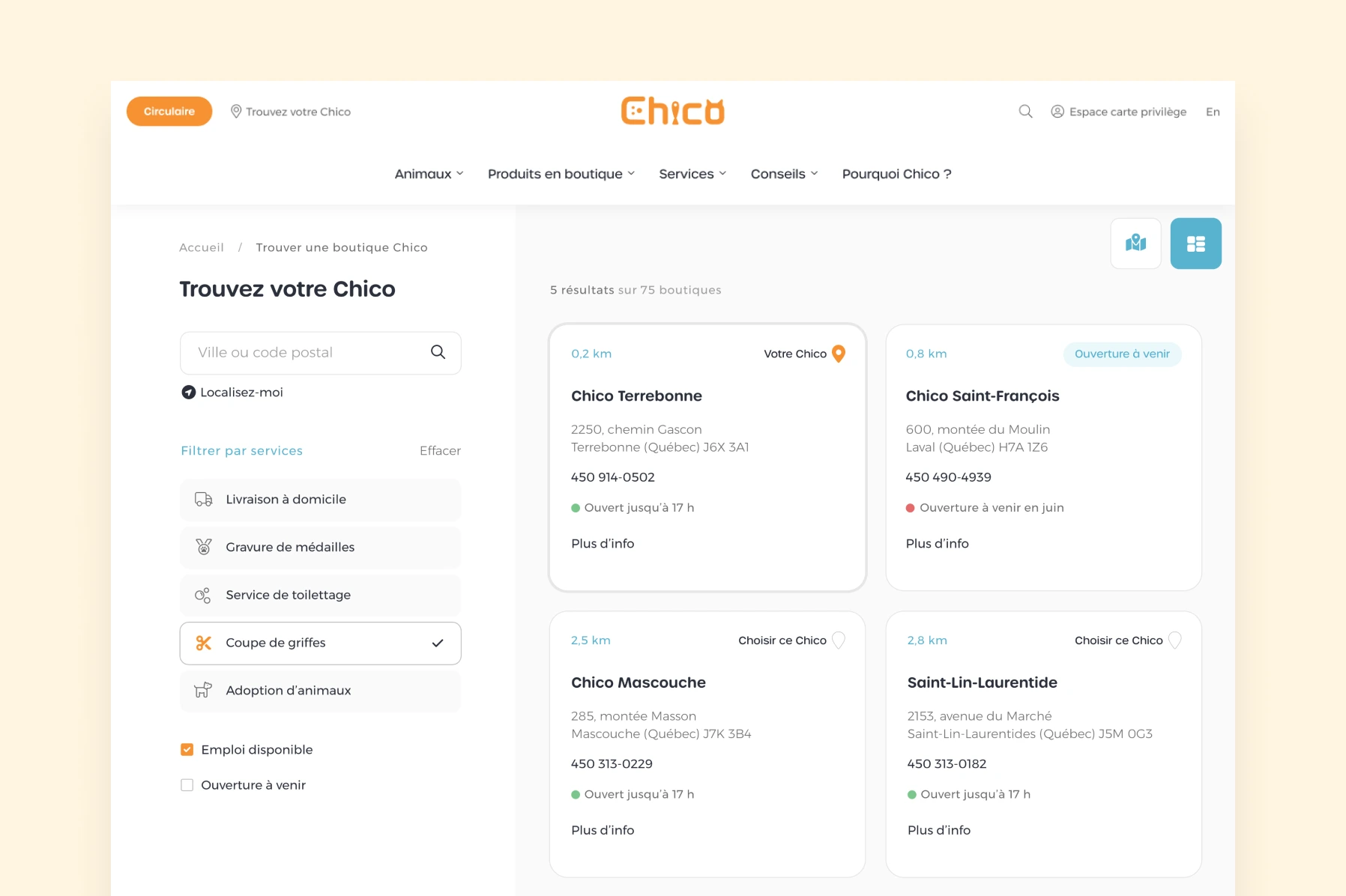Open Plus d'info for Chico Saint-François
The width and height of the screenshot is (1346, 896).
pyautogui.click(x=937, y=544)
